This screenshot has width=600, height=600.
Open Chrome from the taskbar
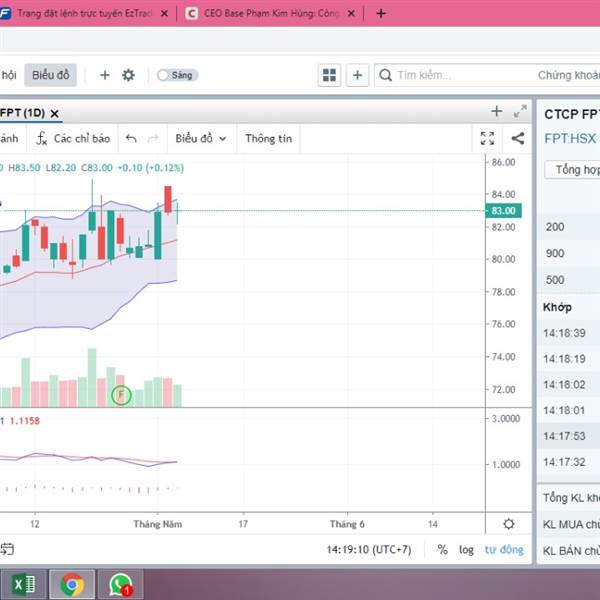(x=72, y=585)
